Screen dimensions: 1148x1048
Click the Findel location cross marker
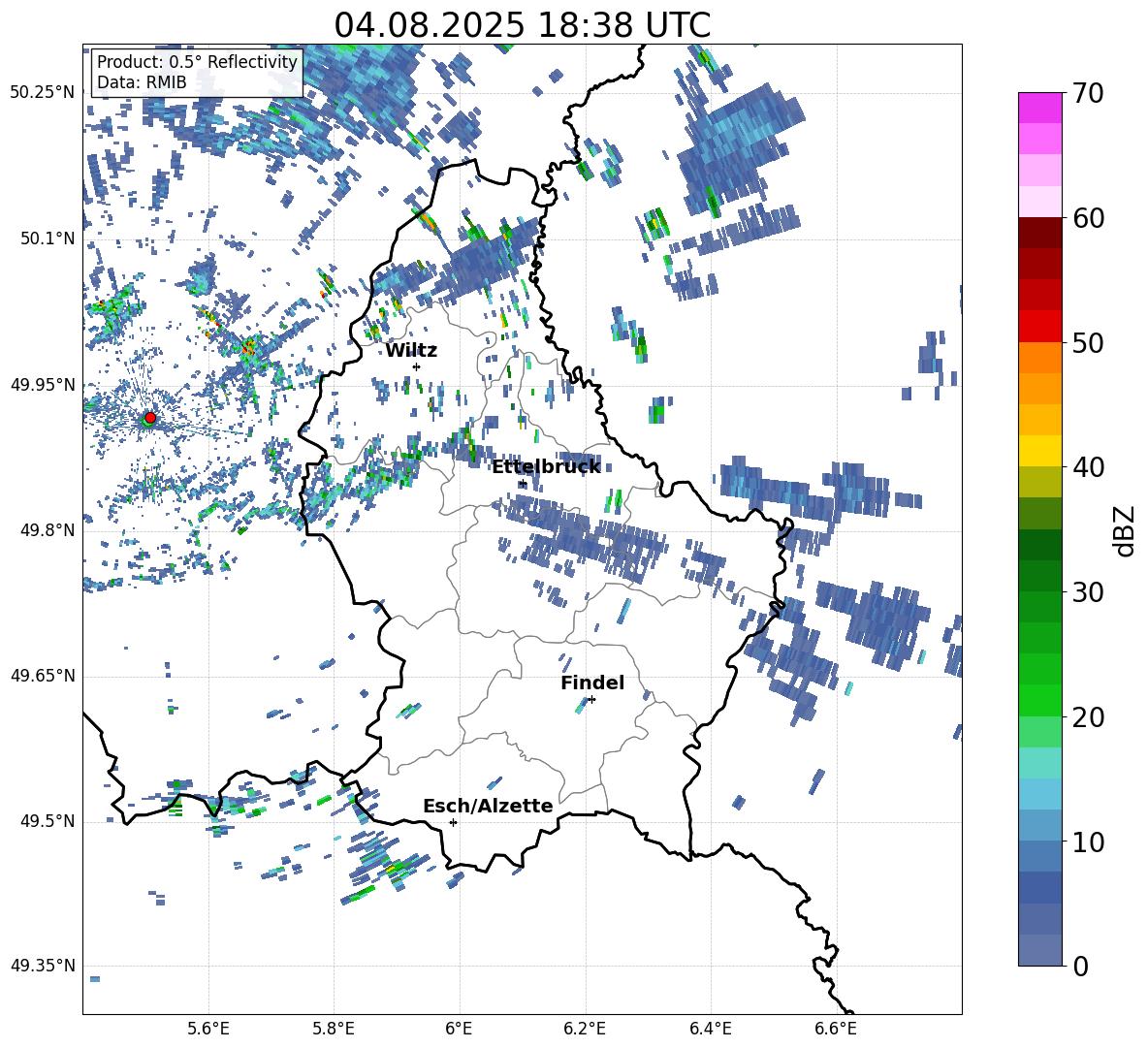tap(591, 700)
